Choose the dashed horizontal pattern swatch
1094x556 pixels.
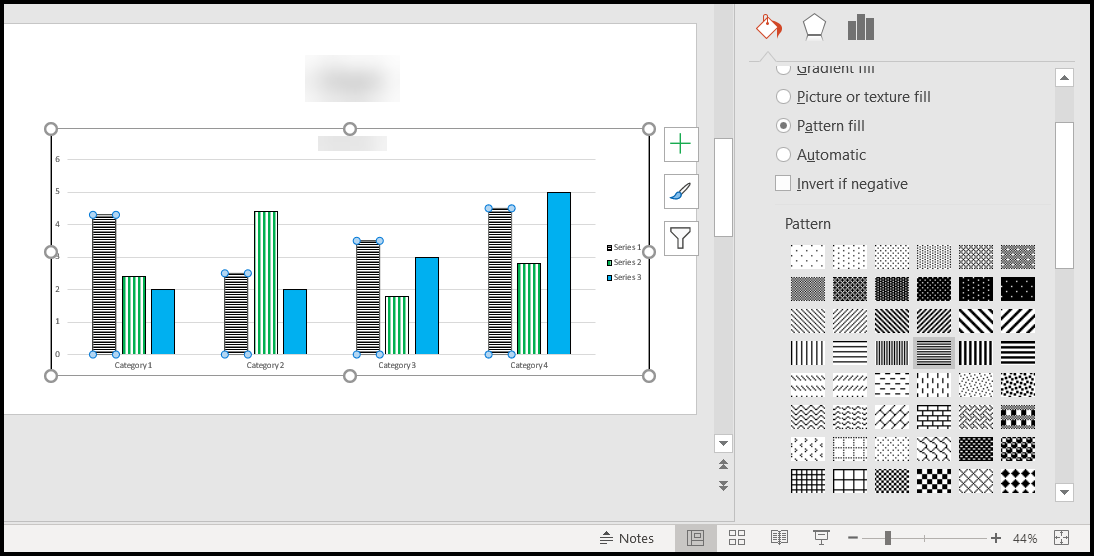892,385
